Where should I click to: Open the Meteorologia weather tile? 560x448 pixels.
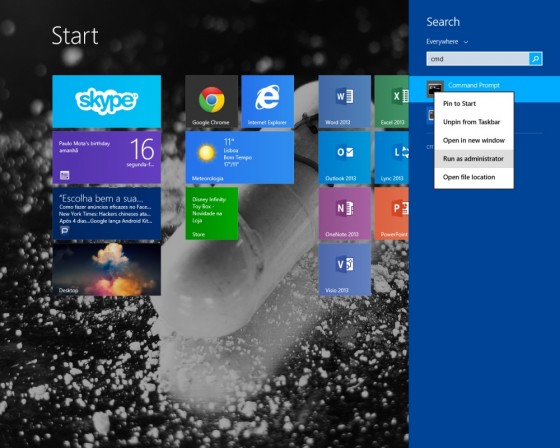[x=240, y=158]
